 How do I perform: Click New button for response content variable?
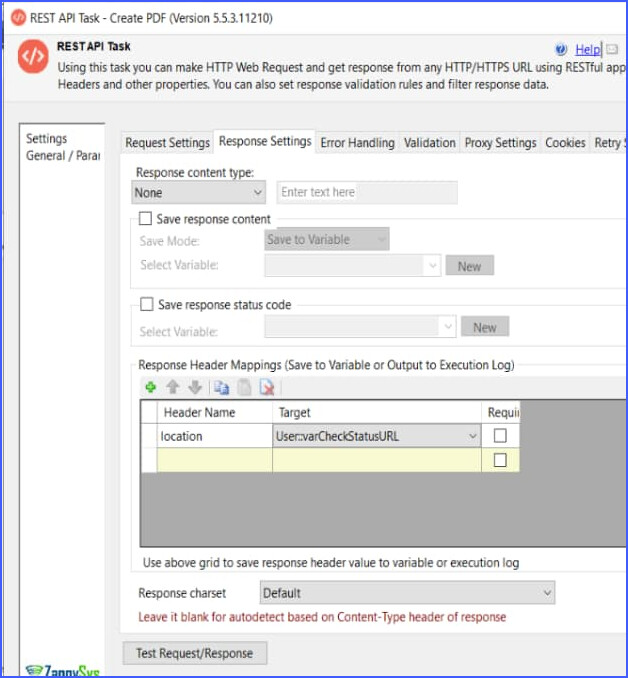click(469, 266)
